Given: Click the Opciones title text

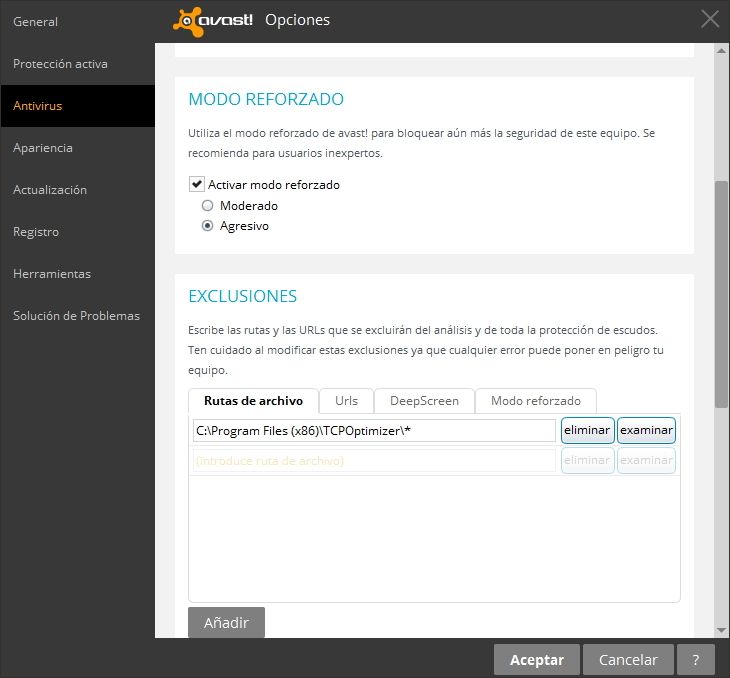Looking at the screenshot, I should point(297,20).
